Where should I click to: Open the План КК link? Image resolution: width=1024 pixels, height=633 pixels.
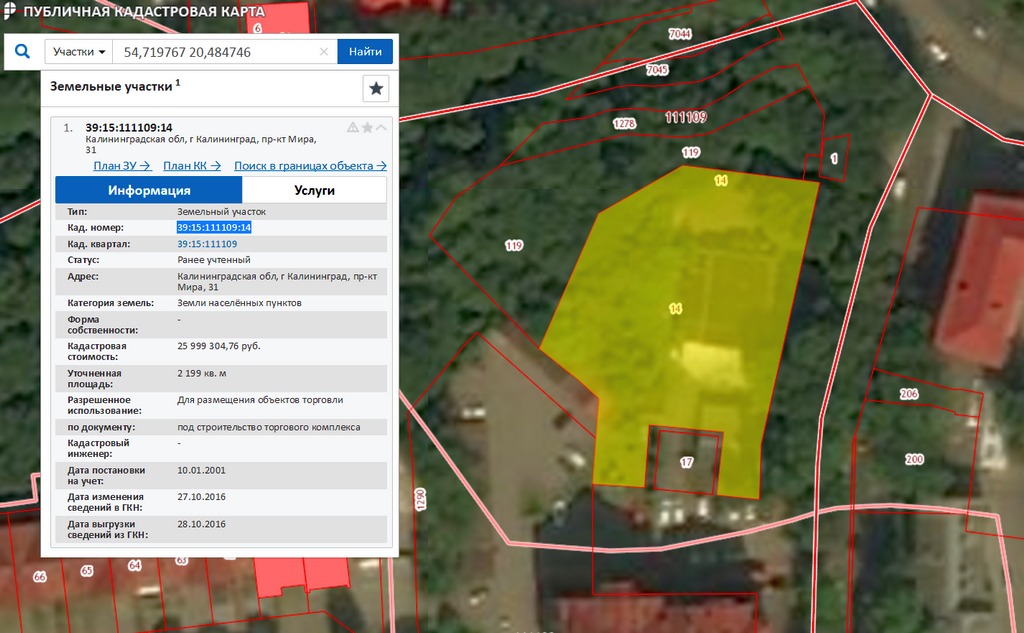click(x=192, y=166)
